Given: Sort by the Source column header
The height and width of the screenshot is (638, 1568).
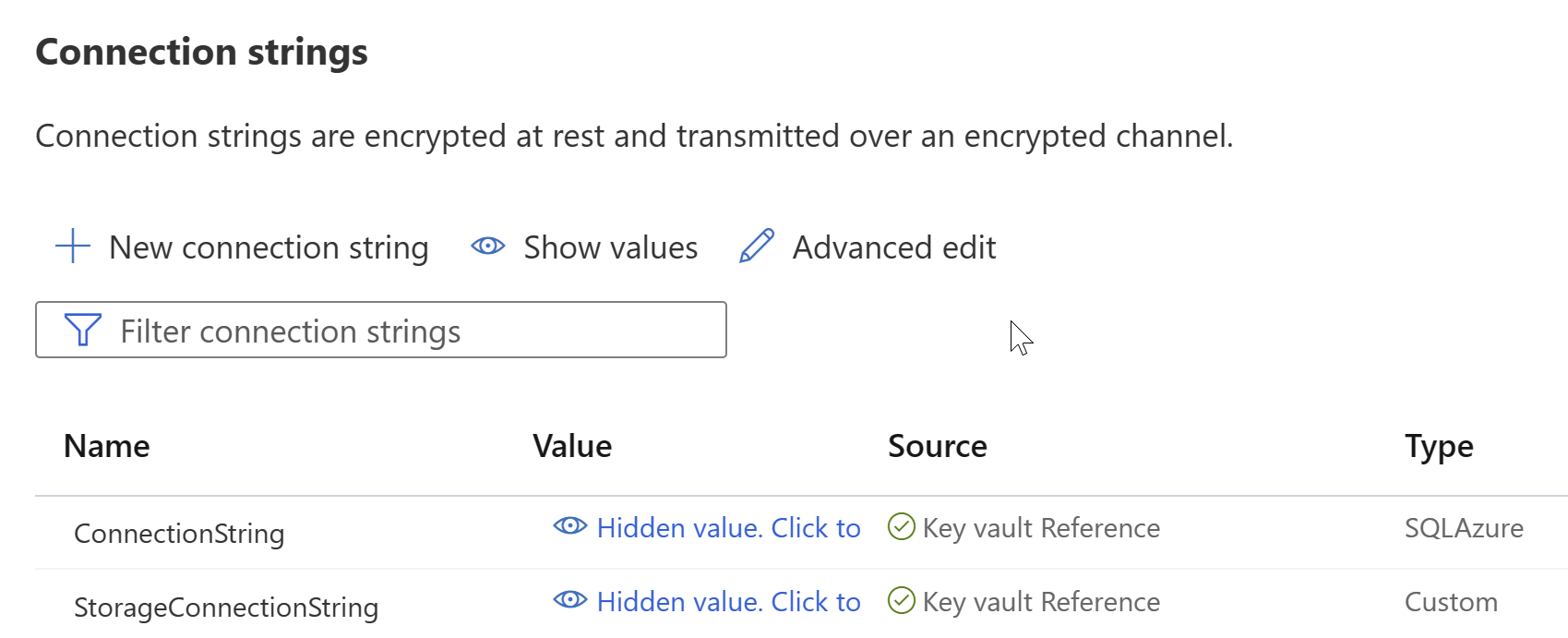Looking at the screenshot, I should [x=938, y=446].
